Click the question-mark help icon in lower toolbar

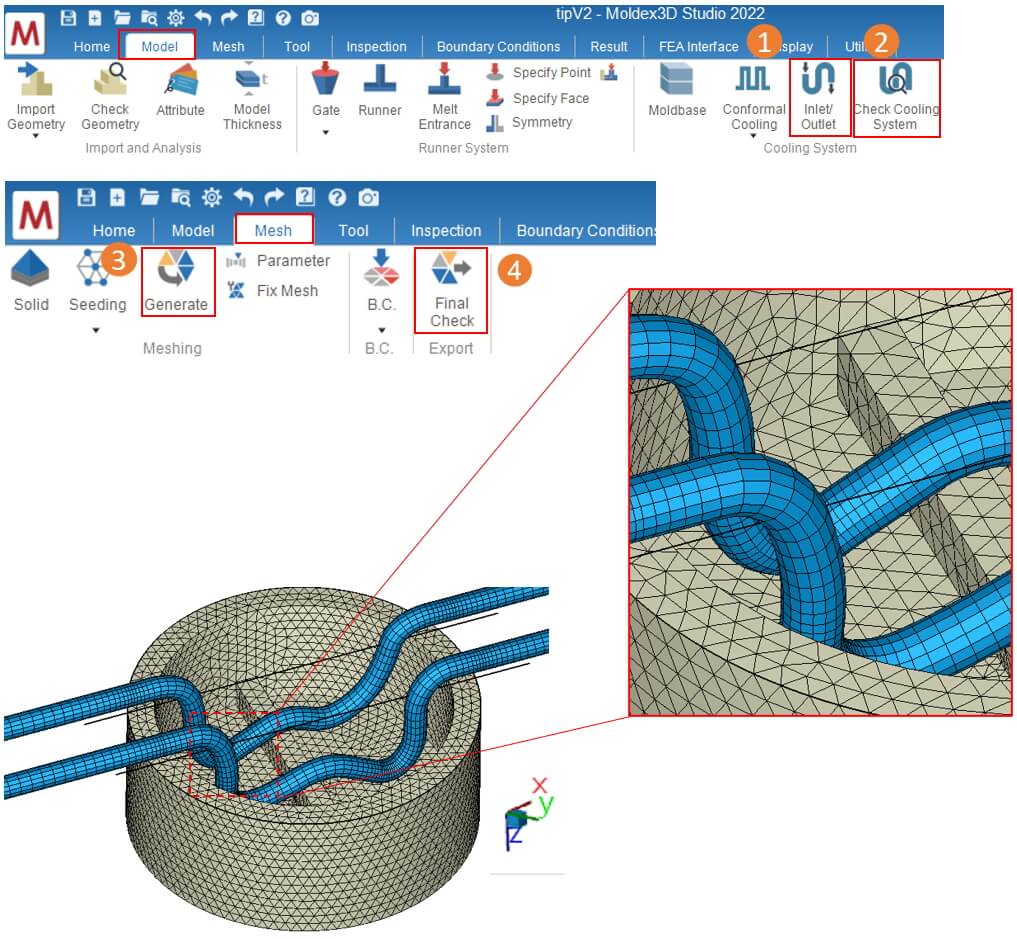(x=337, y=197)
